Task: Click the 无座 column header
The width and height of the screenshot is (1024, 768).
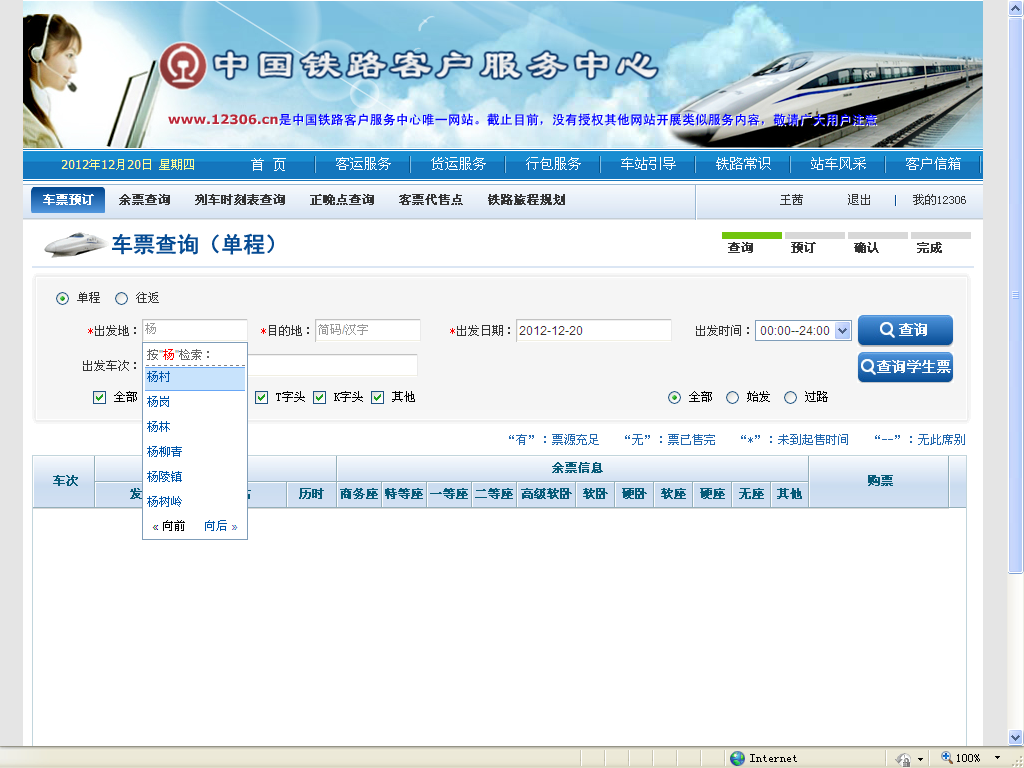Action: pos(751,494)
